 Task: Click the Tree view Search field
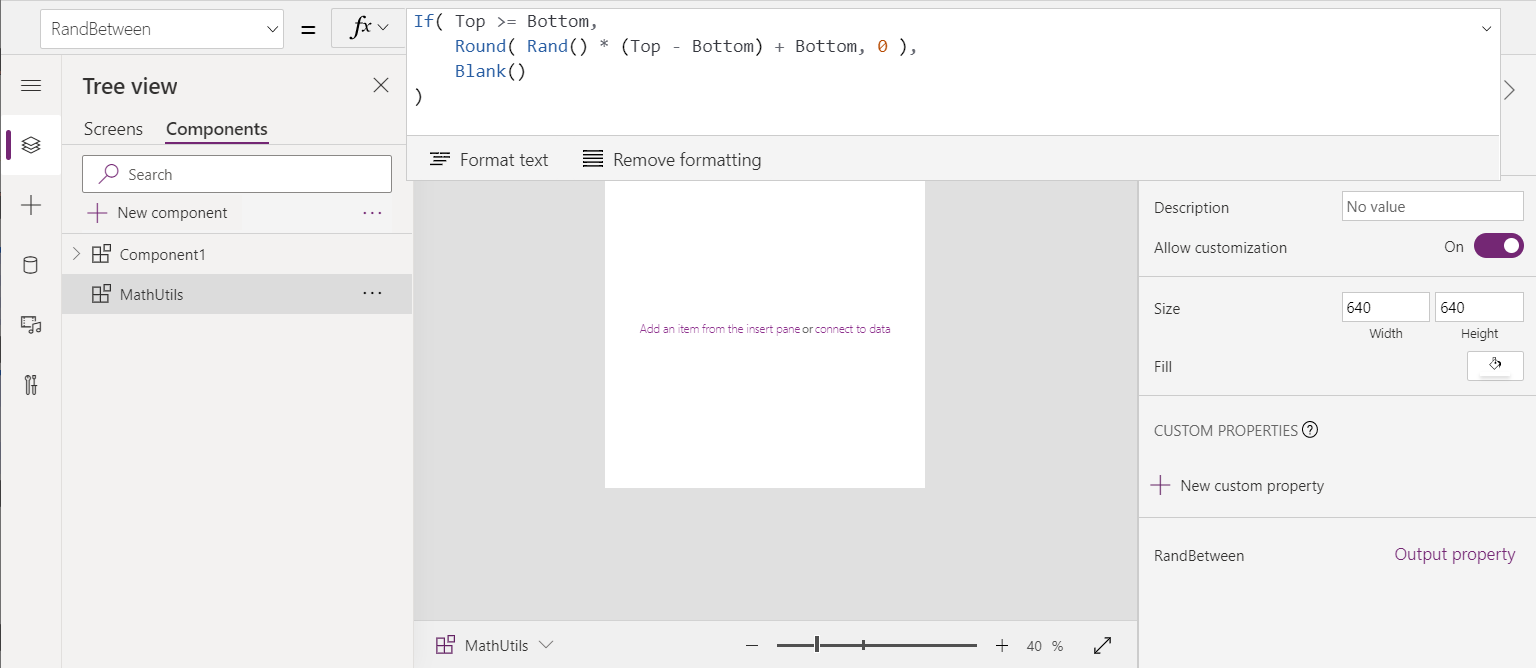pyautogui.click(x=237, y=174)
